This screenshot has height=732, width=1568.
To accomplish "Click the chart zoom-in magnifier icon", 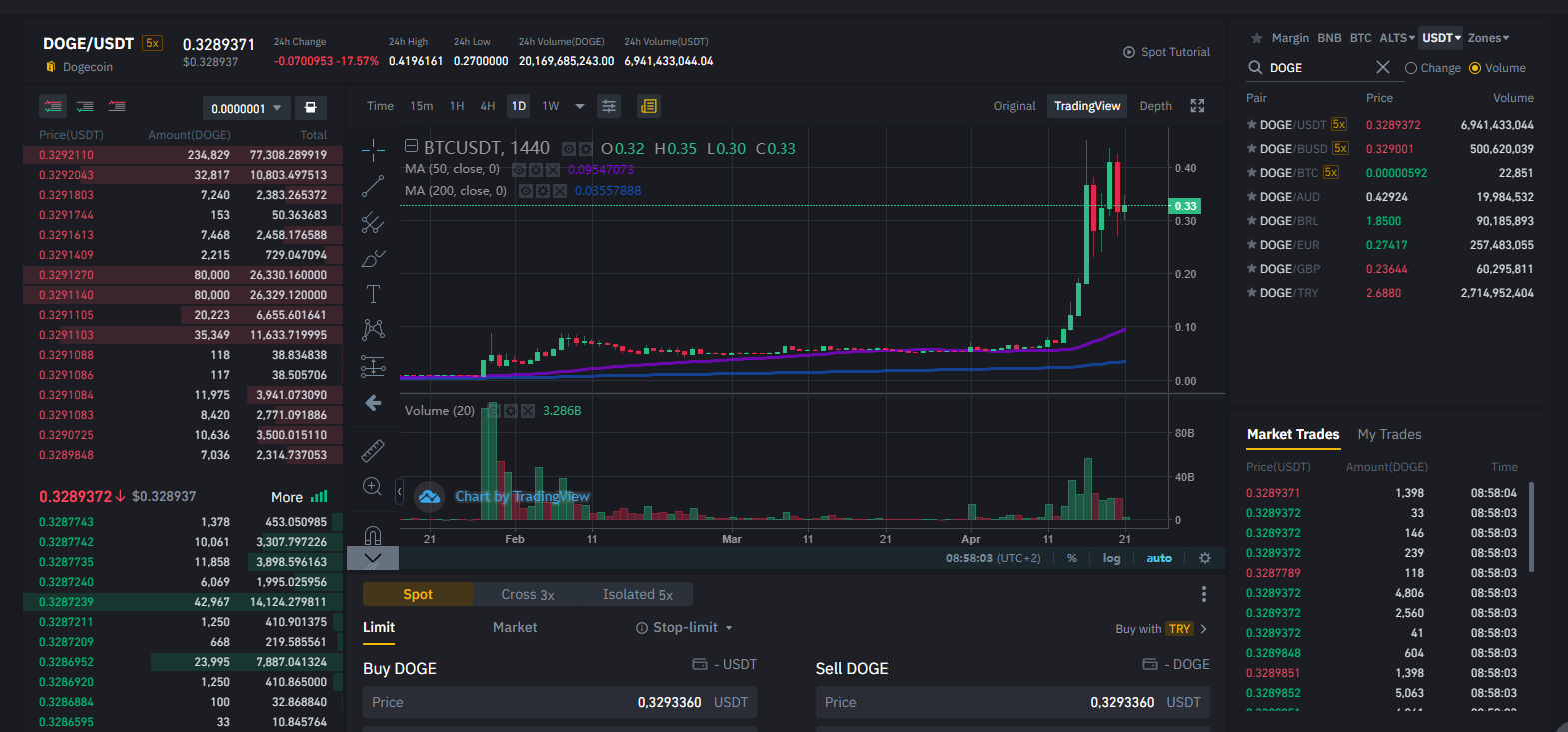I will (x=373, y=487).
